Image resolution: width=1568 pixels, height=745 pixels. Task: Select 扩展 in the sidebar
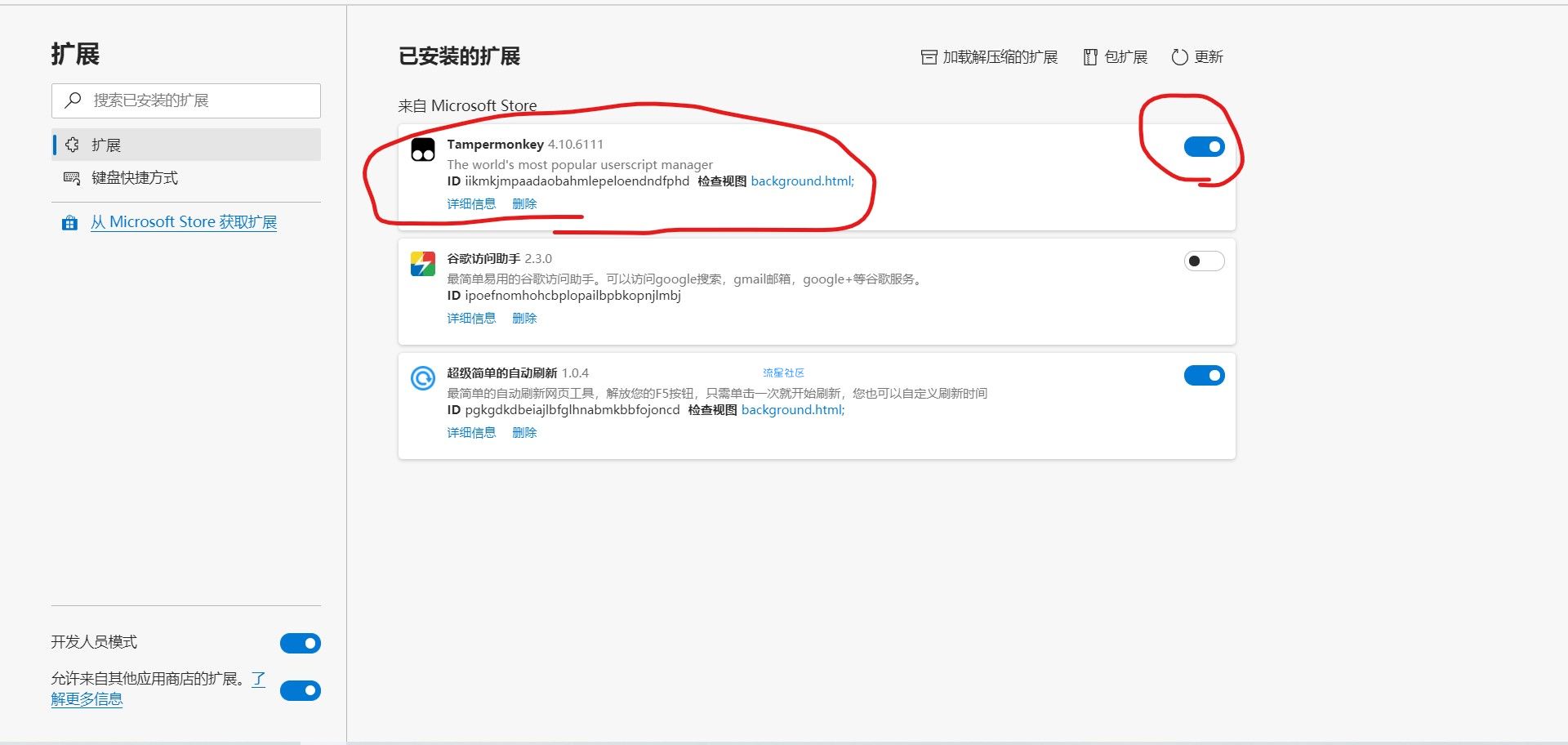186,145
